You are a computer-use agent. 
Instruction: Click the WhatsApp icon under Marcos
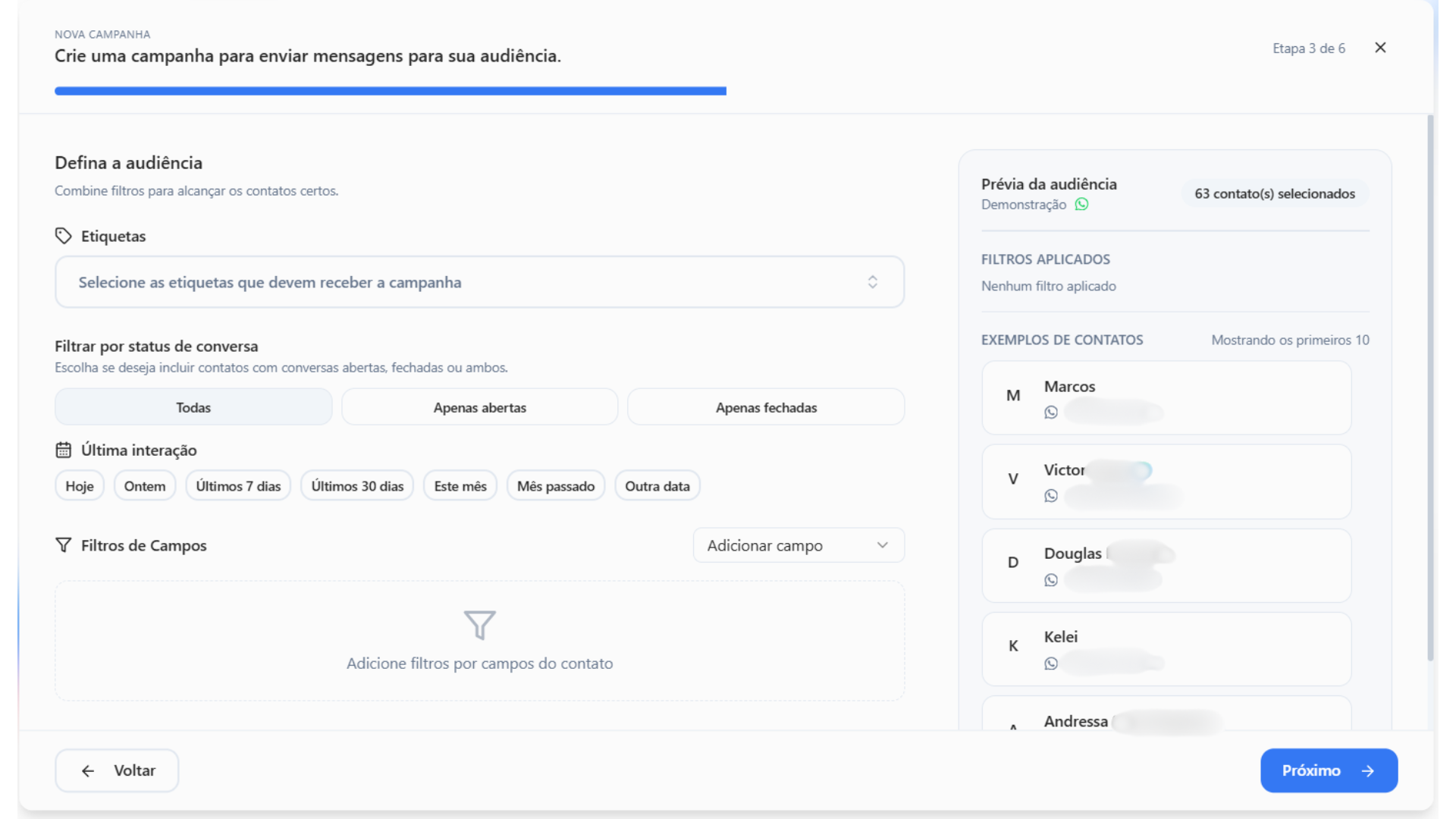[x=1050, y=413]
